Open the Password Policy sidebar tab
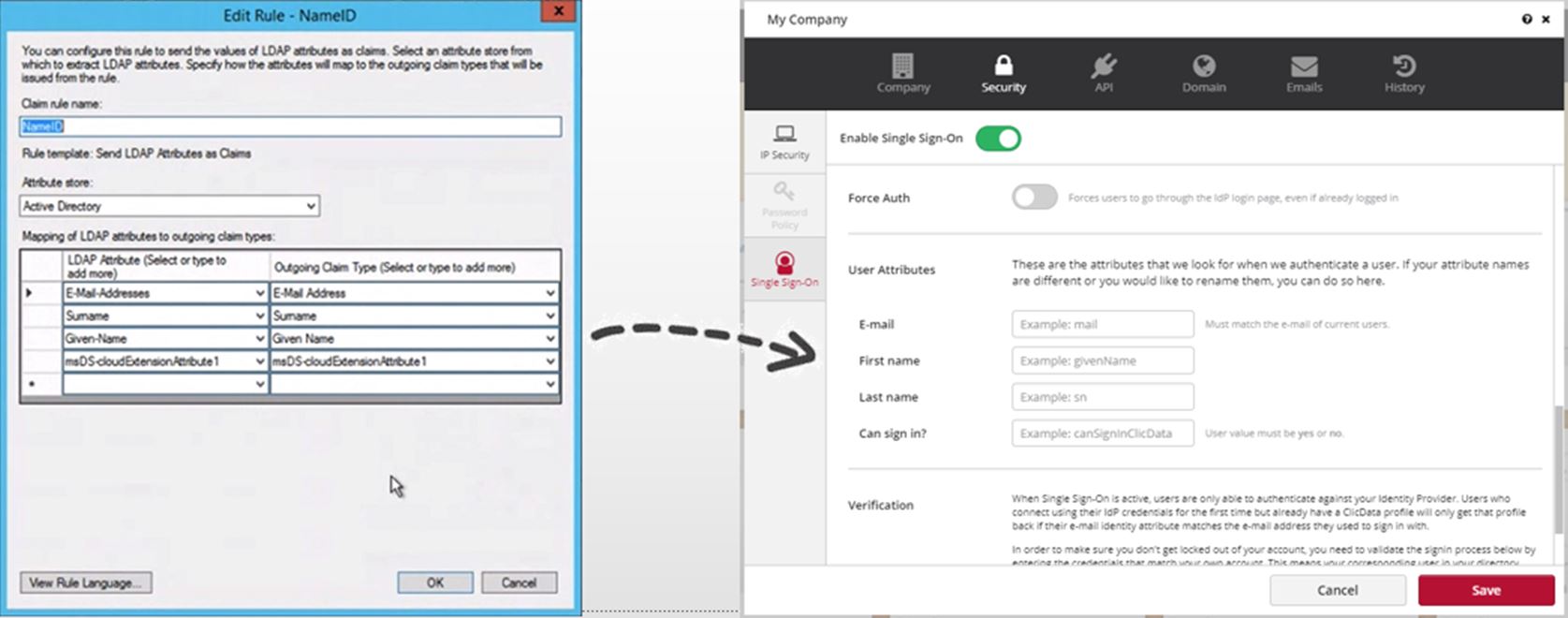 [784, 206]
